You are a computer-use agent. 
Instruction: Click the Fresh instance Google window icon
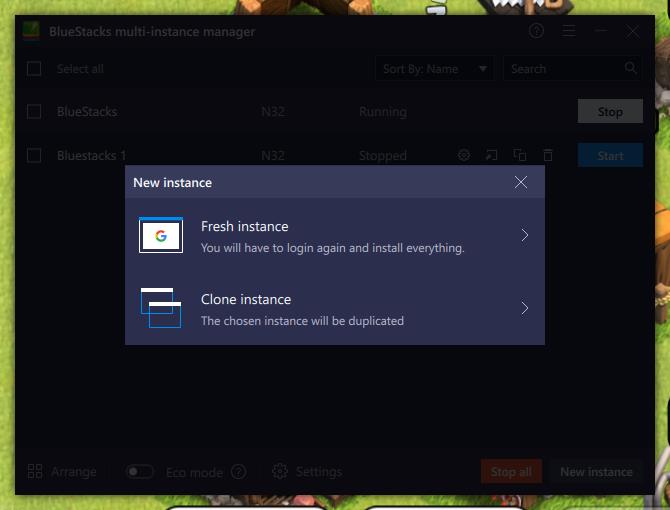point(161,235)
